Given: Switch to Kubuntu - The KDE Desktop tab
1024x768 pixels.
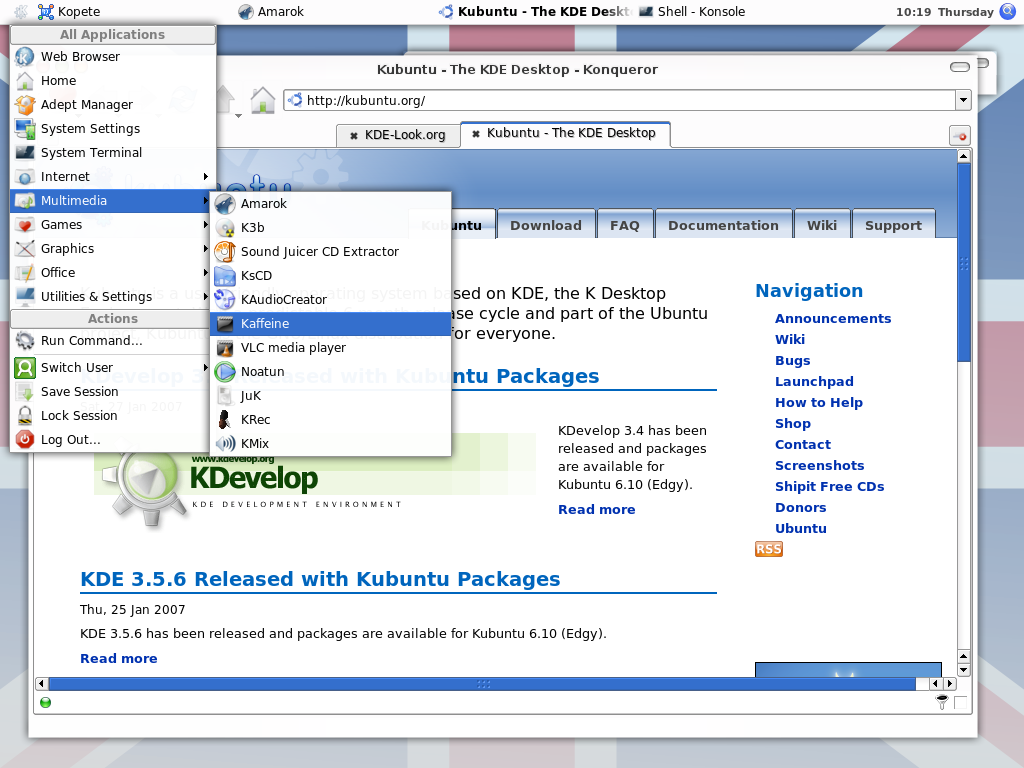Looking at the screenshot, I should pos(566,133).
